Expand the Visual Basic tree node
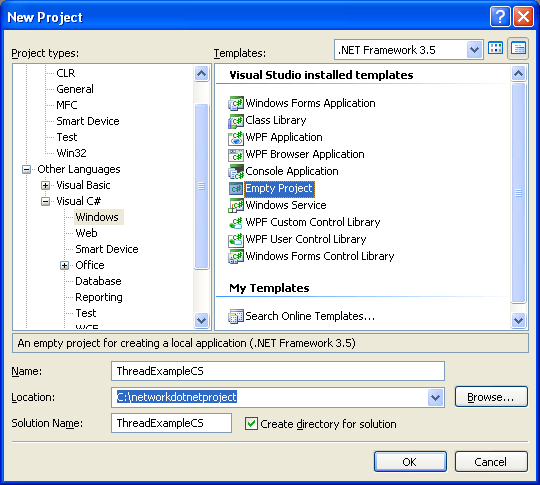 tap(45, 185)
